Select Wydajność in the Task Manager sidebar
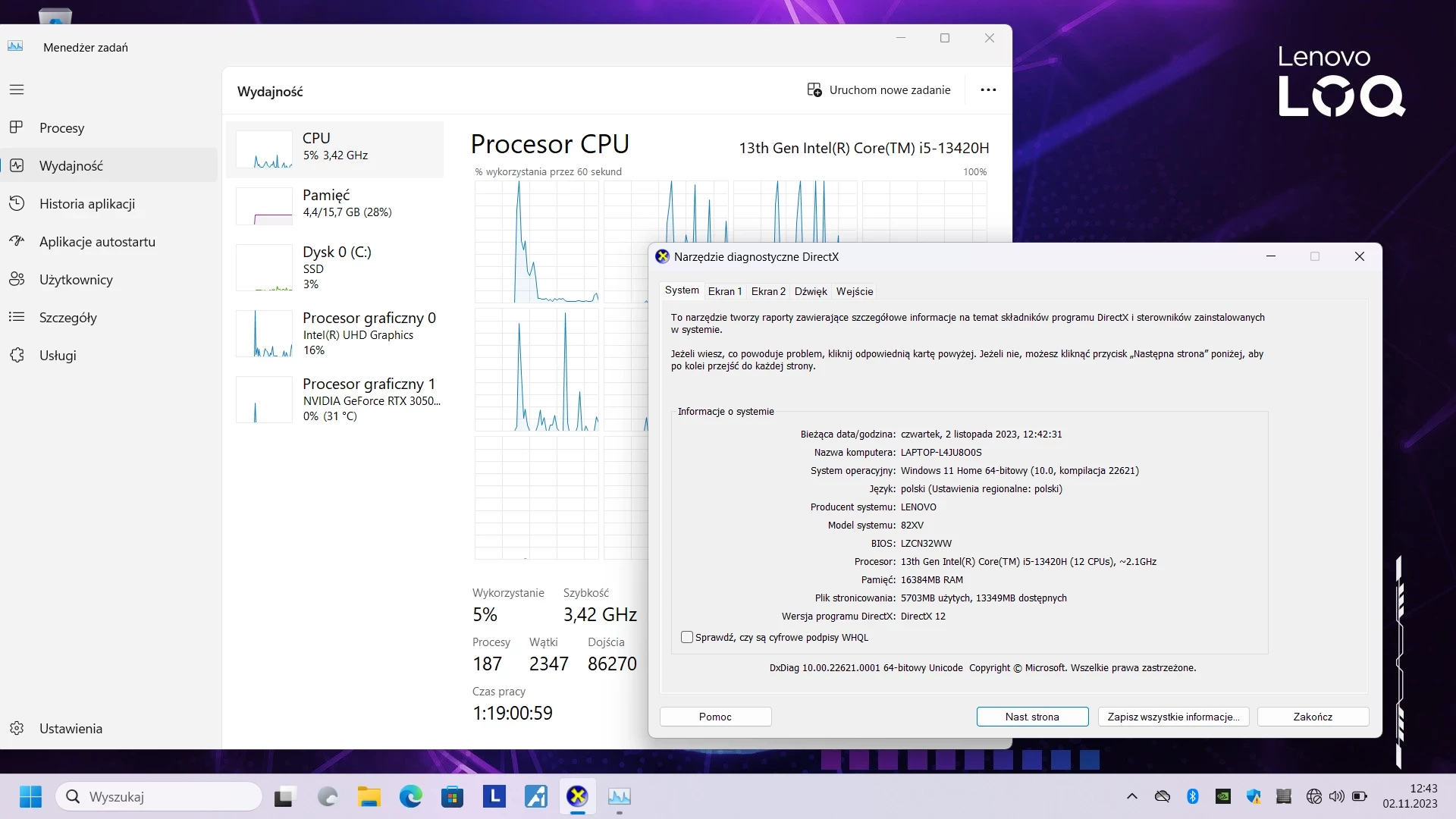The width and height of the screenshot is (1456, 819). (108, 165)
